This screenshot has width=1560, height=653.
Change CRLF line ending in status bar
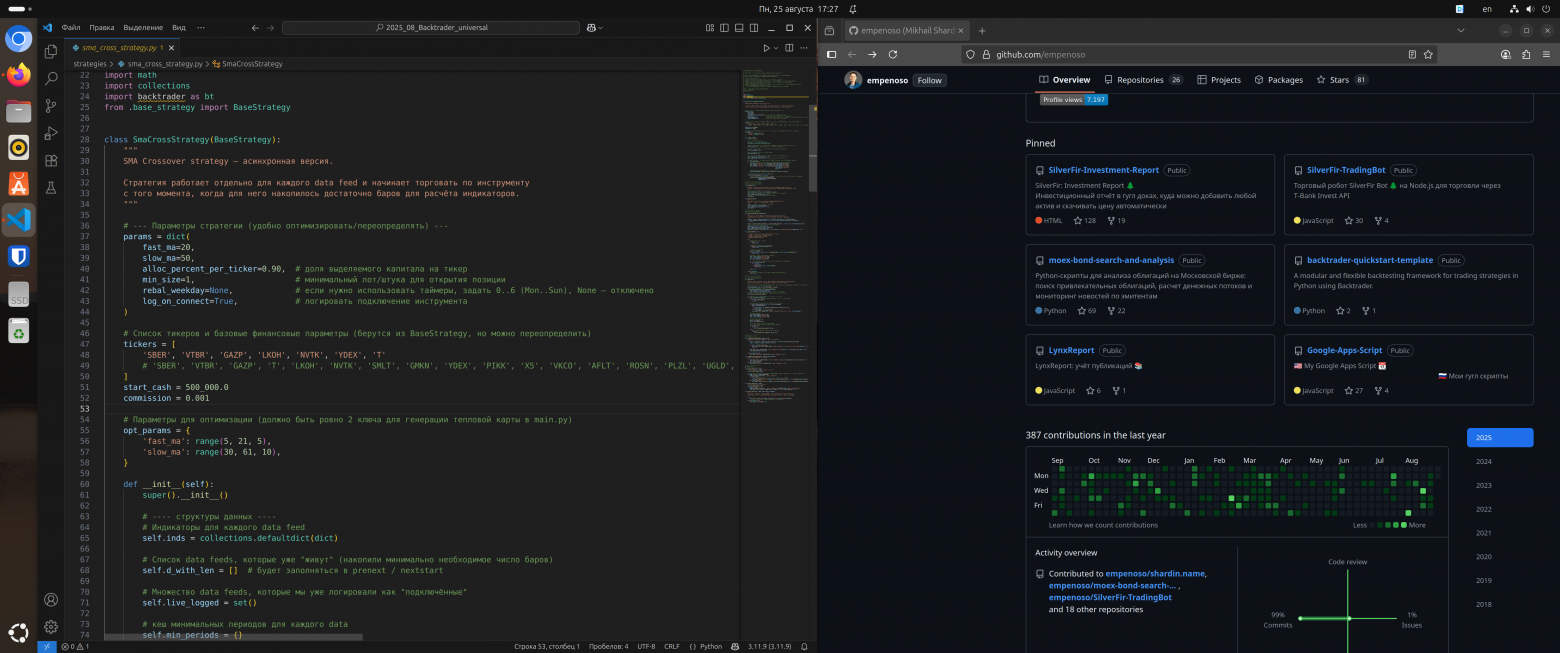pos(672,647)
